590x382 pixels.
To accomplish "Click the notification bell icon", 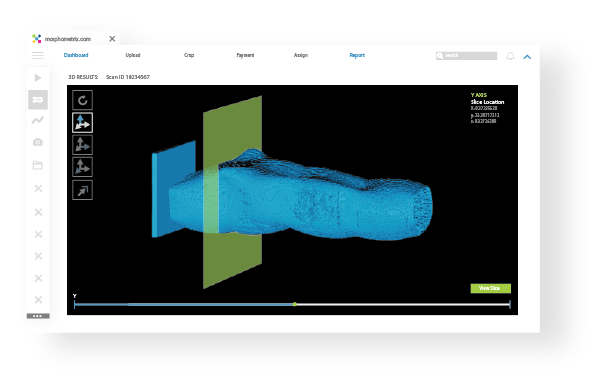I will (x=510, y=56).
